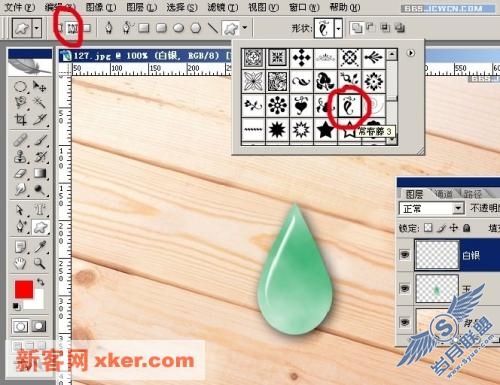
Task: Select the Zoom magnifier tool
Action: [x=40, y=264]
